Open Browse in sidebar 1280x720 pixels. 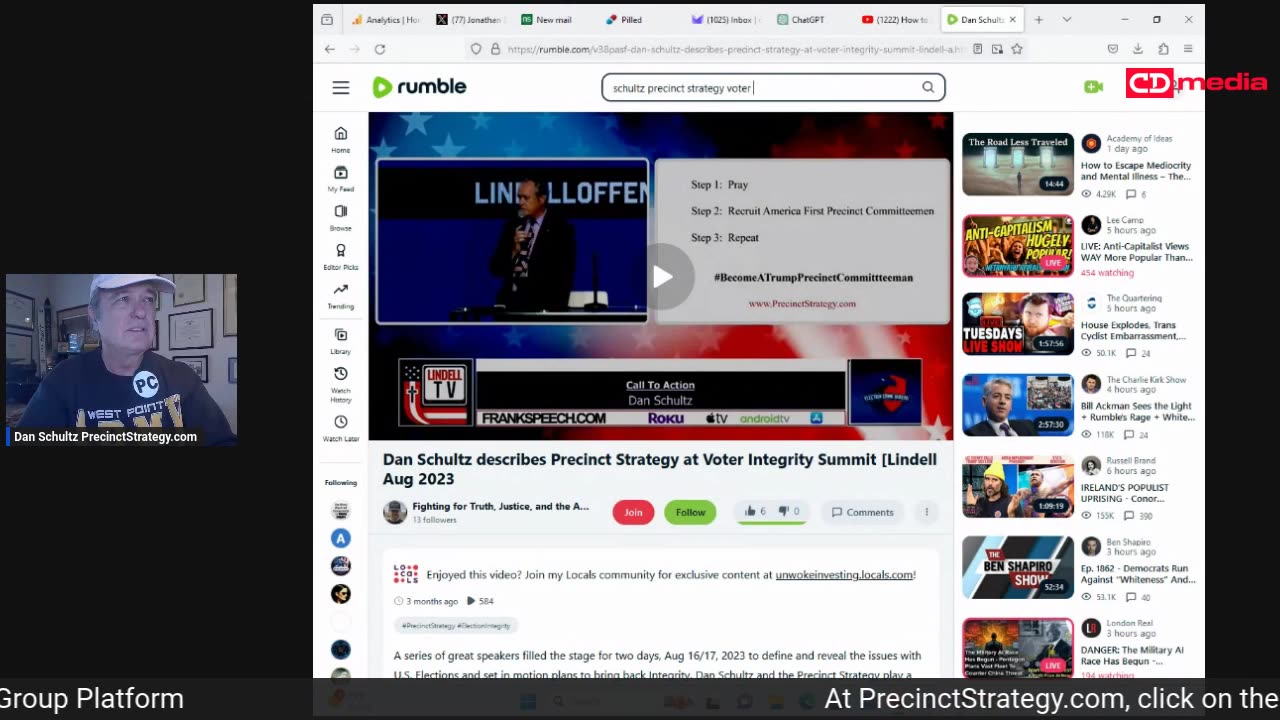[341, 218]
